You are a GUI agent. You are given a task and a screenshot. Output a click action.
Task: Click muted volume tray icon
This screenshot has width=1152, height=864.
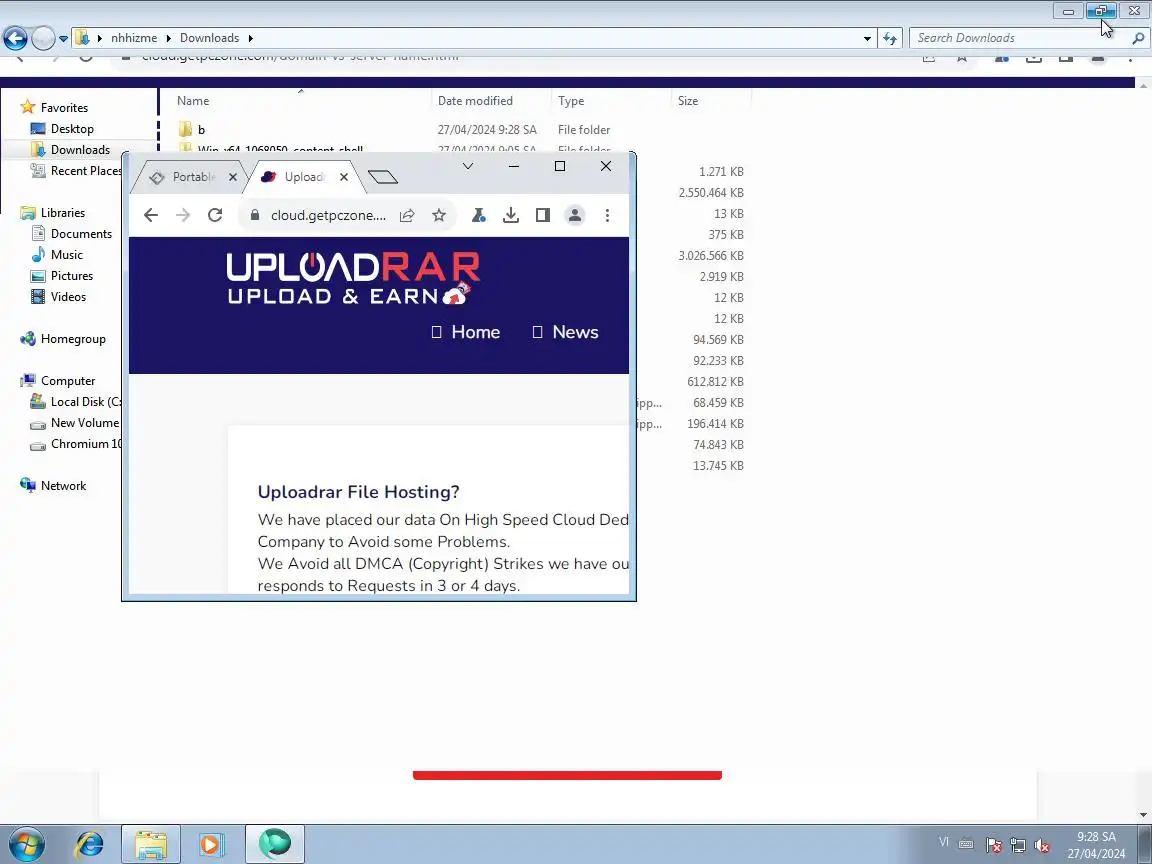pos(1041,845)
